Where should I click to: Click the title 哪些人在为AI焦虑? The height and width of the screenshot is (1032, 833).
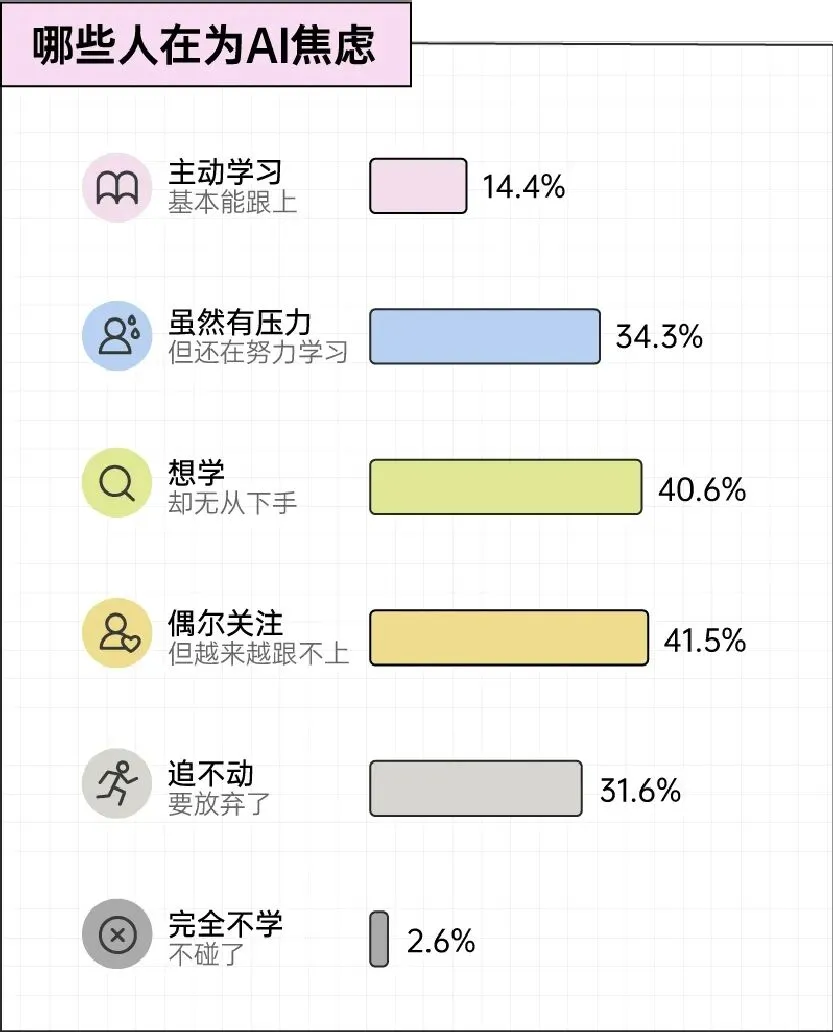pos(205,45)
